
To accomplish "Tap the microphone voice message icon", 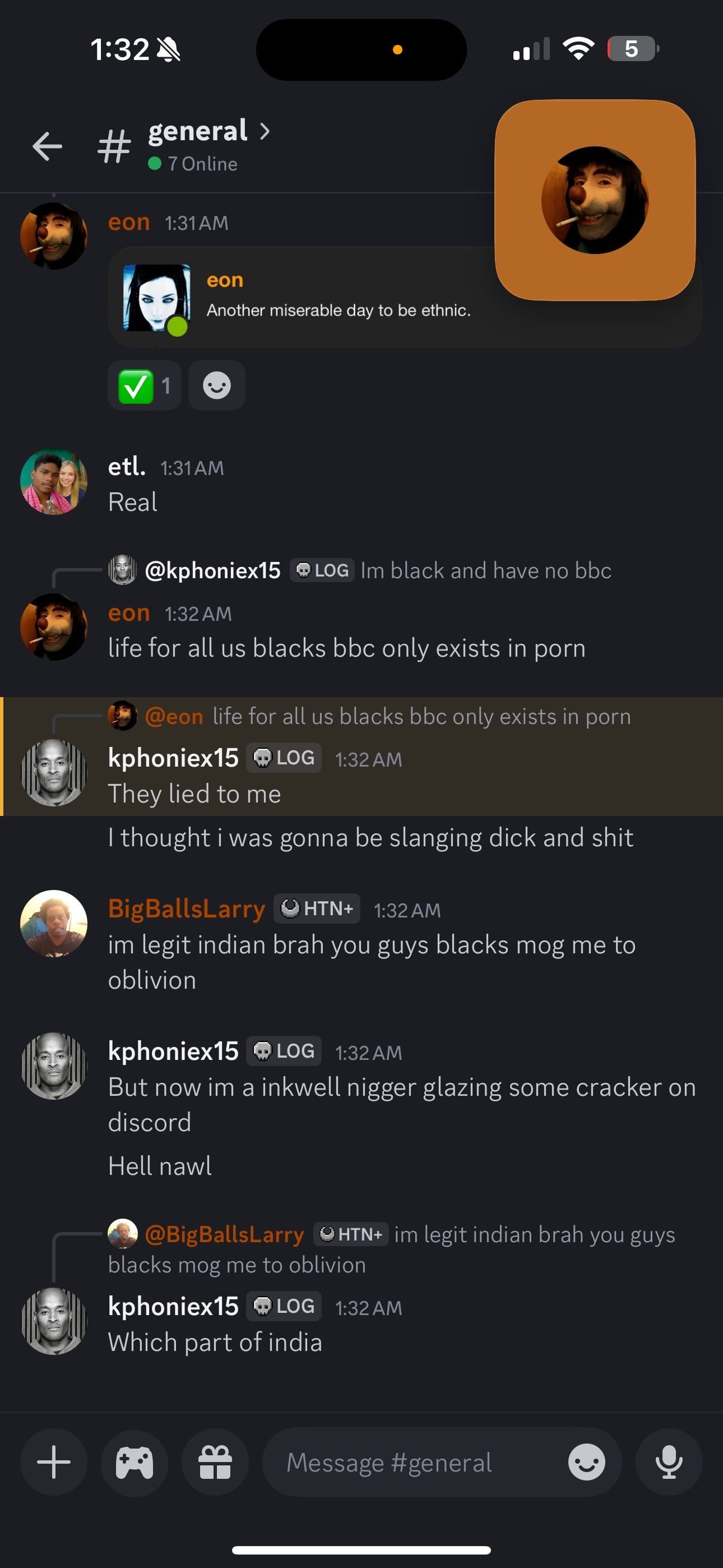I will [669, 1462].
